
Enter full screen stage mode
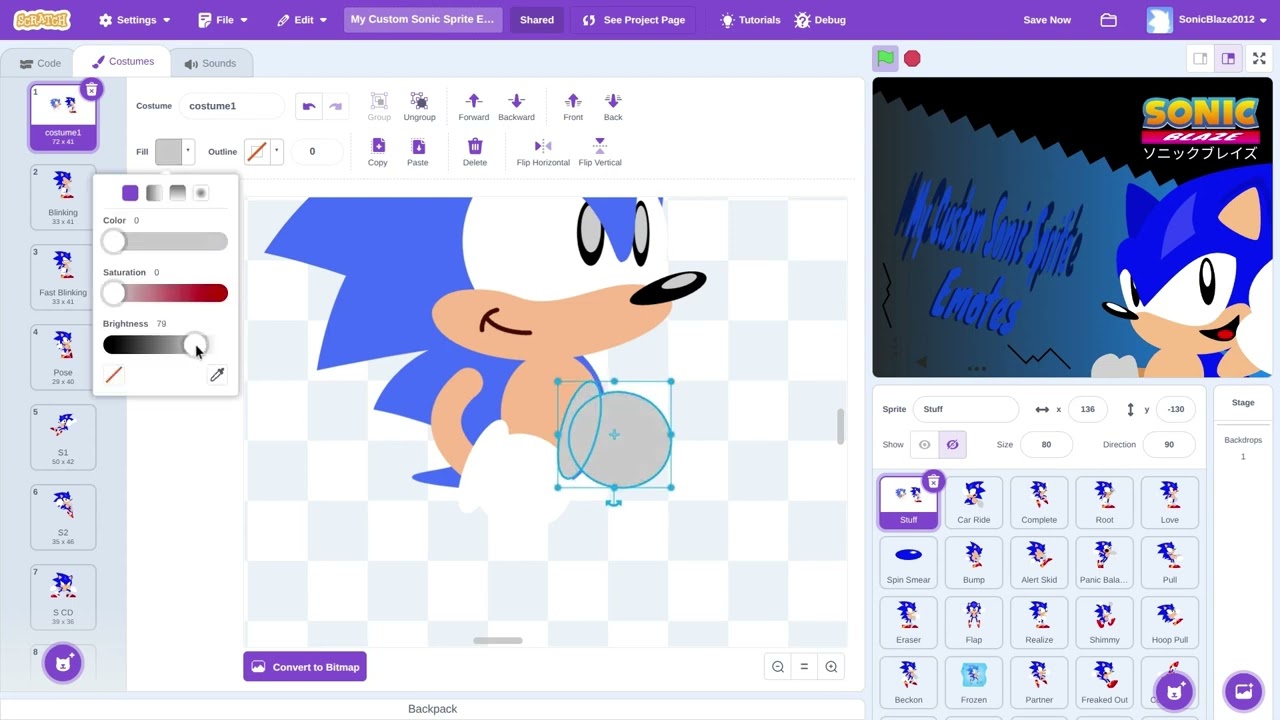click(x=1260, y=59)
